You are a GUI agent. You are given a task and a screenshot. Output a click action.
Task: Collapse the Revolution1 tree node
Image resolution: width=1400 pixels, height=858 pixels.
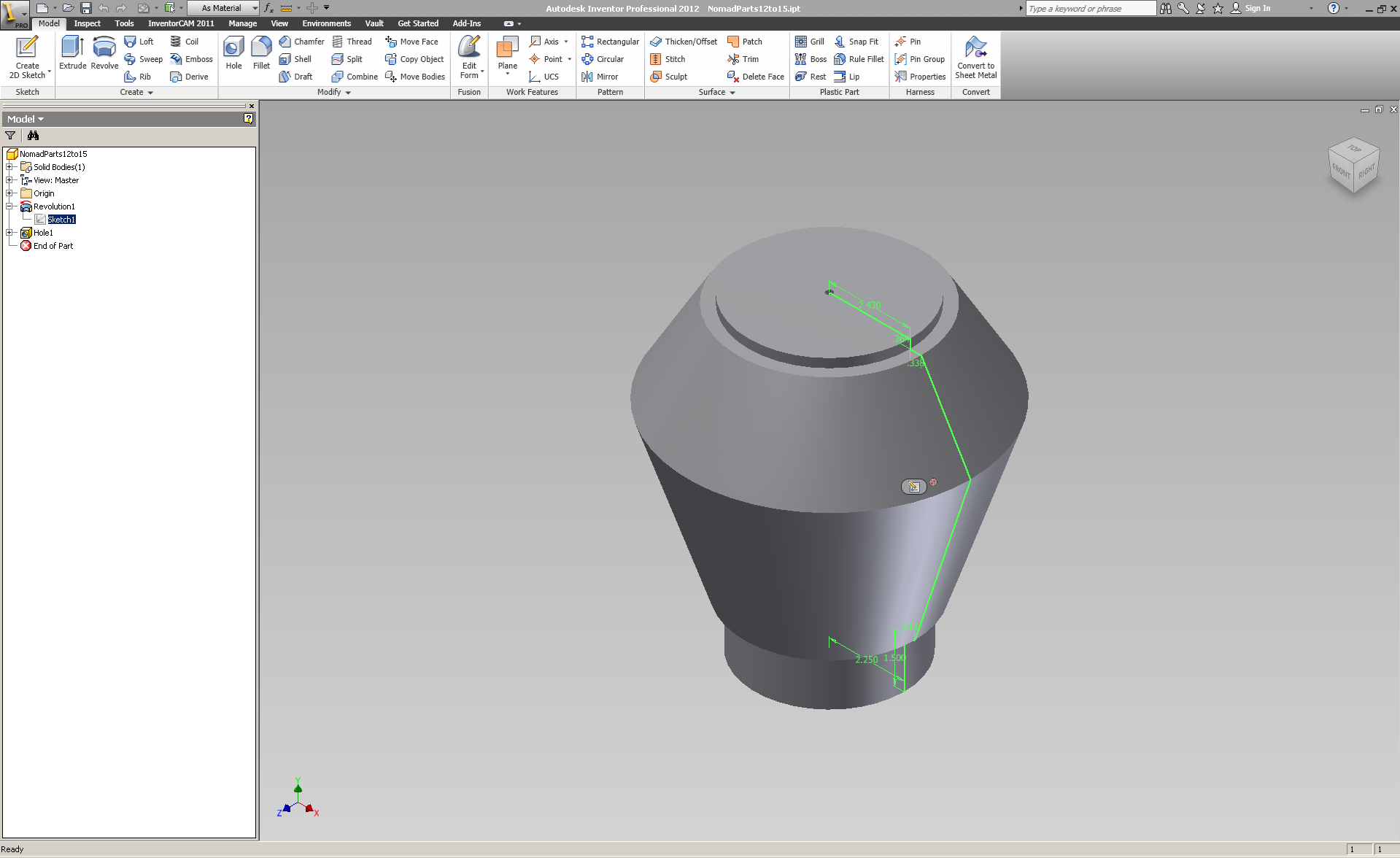(x=9, y=206)
